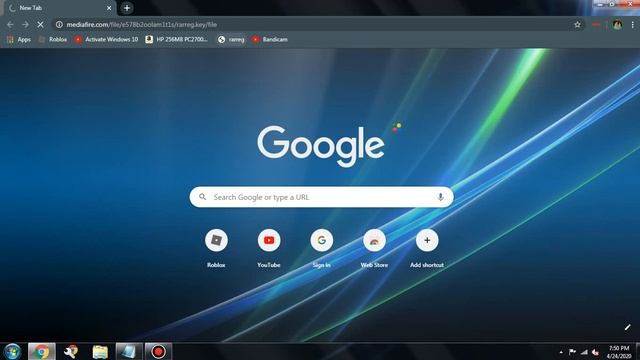This screenshot has height=360, width=640.
Task: Click the browser back arrow
Action: pos(10,24)
